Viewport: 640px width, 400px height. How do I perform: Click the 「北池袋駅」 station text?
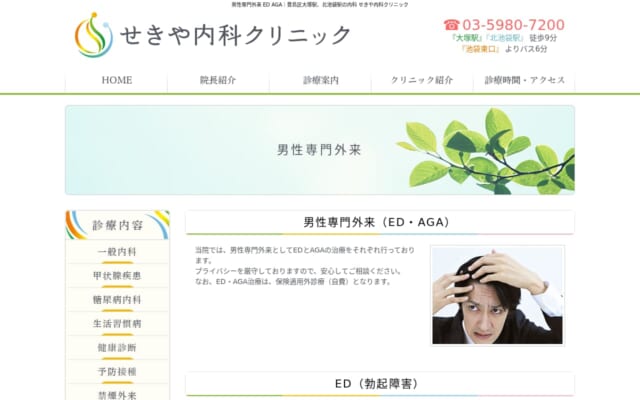point(505,38)
